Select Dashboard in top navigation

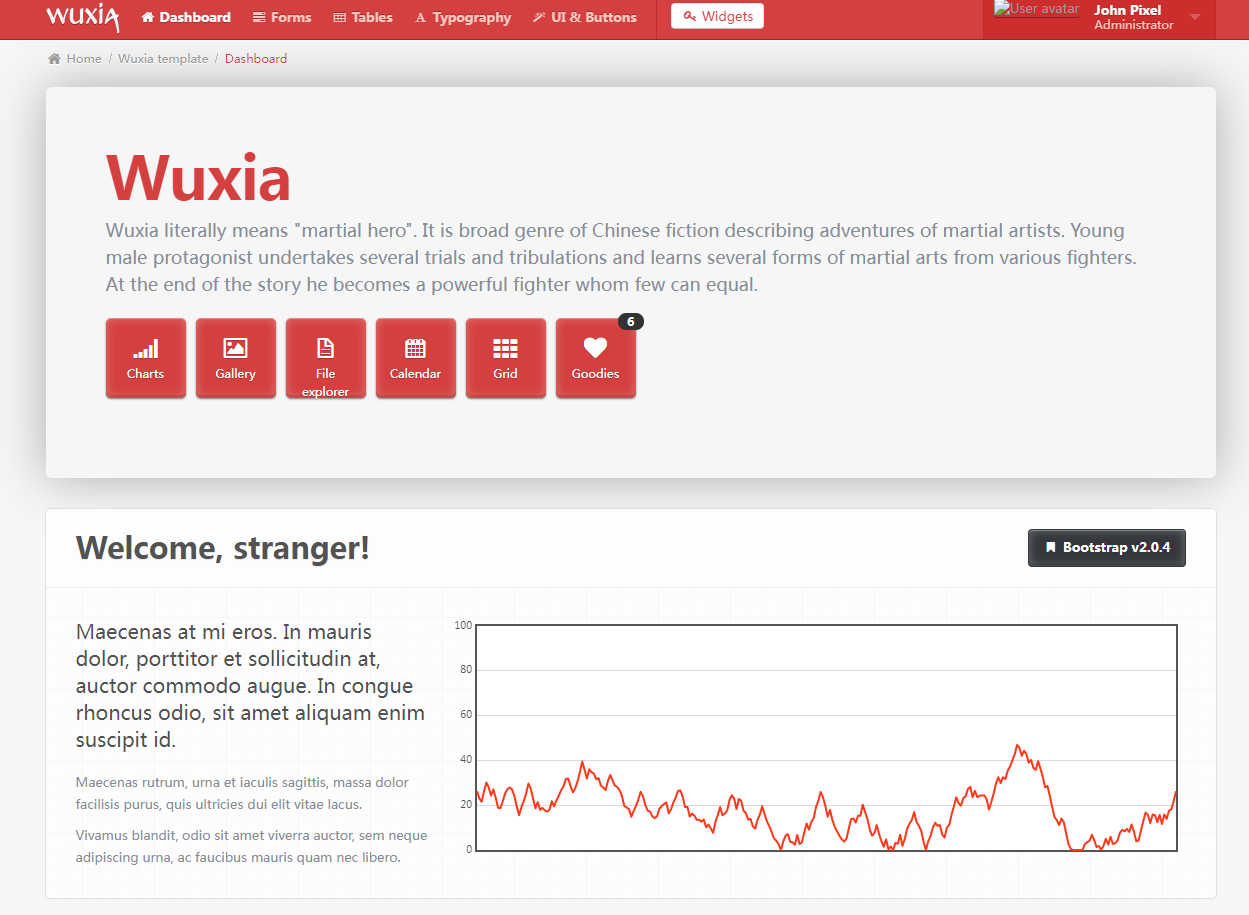186,17
